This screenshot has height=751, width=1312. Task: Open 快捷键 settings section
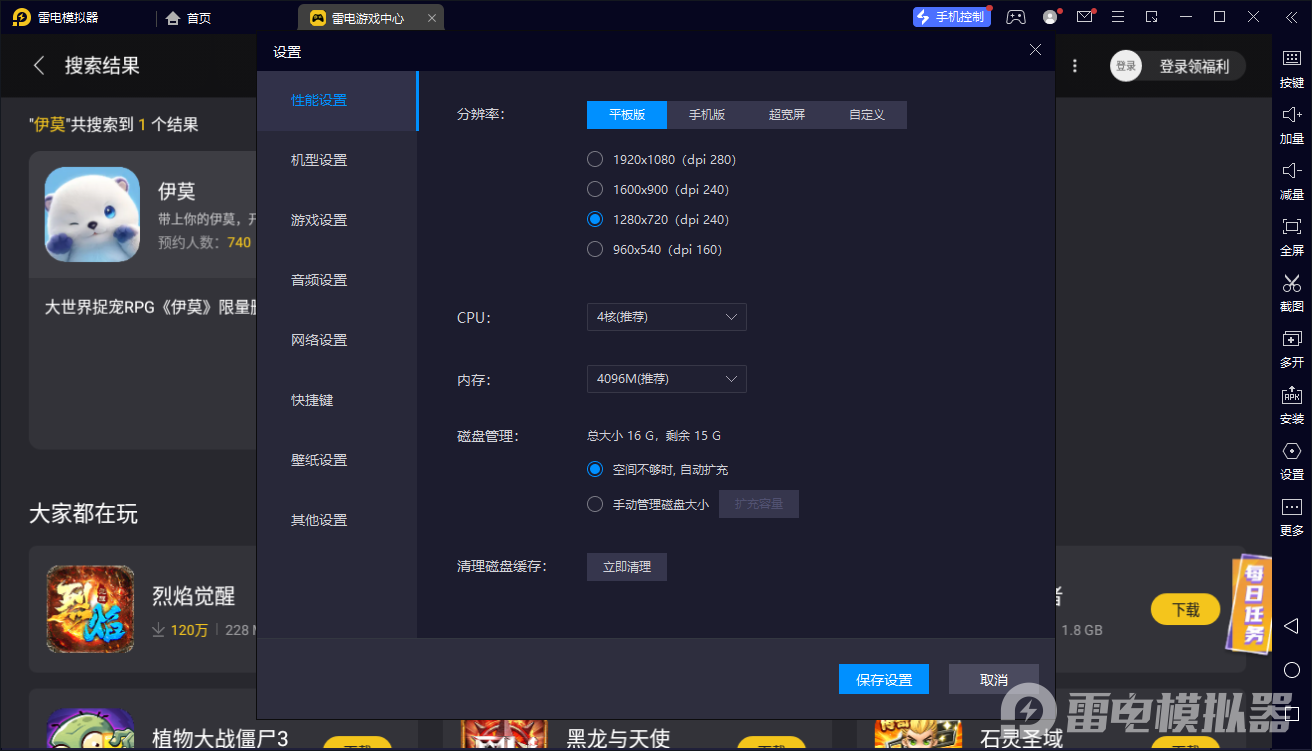[x=337, y=400]
